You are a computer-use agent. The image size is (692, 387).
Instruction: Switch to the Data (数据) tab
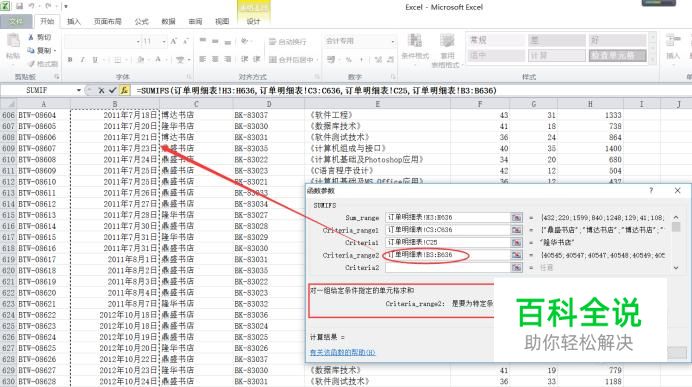(x=168, y=21)
